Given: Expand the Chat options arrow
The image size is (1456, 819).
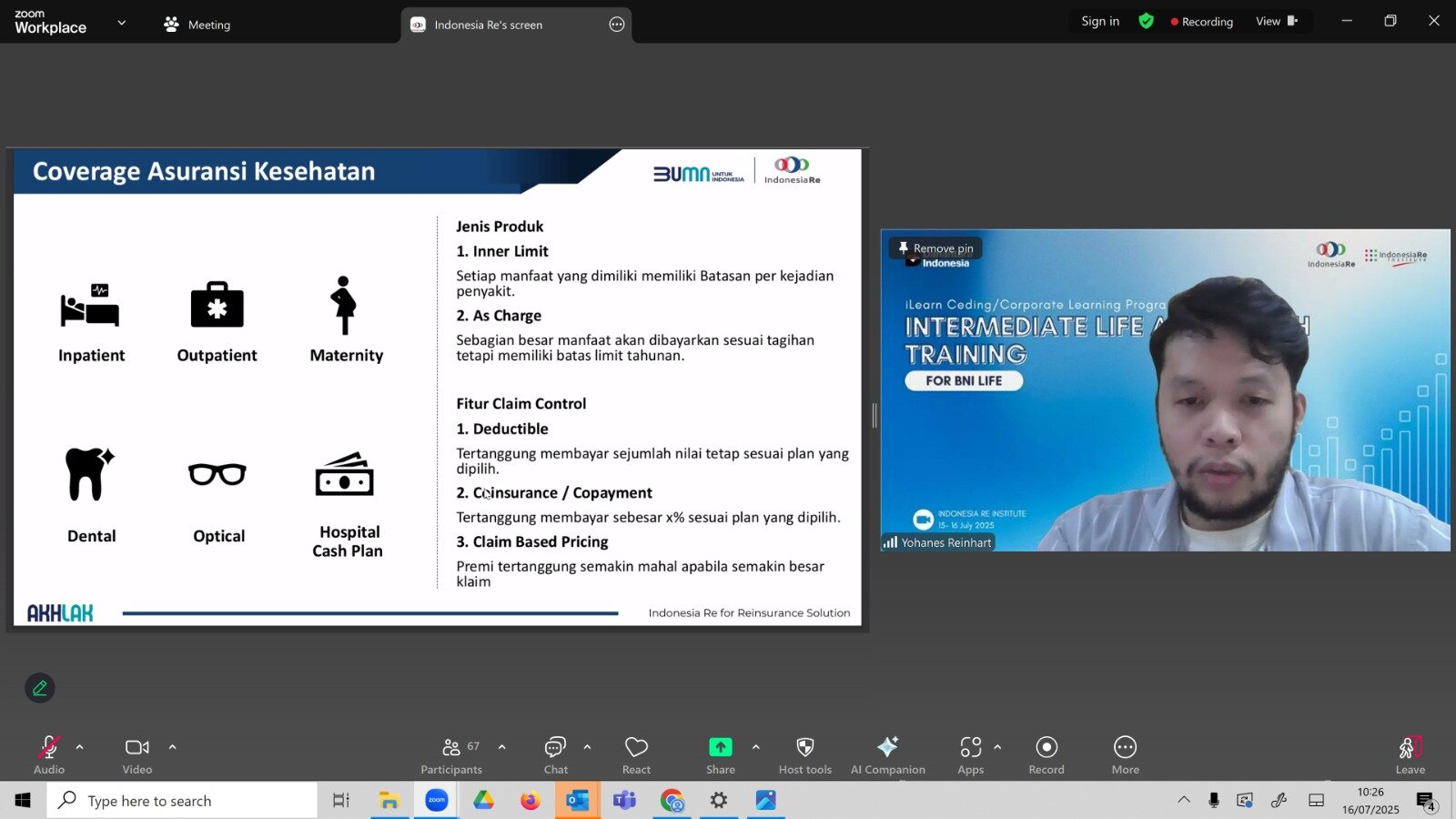Looking at the screenshot, I should coord(587,747).
